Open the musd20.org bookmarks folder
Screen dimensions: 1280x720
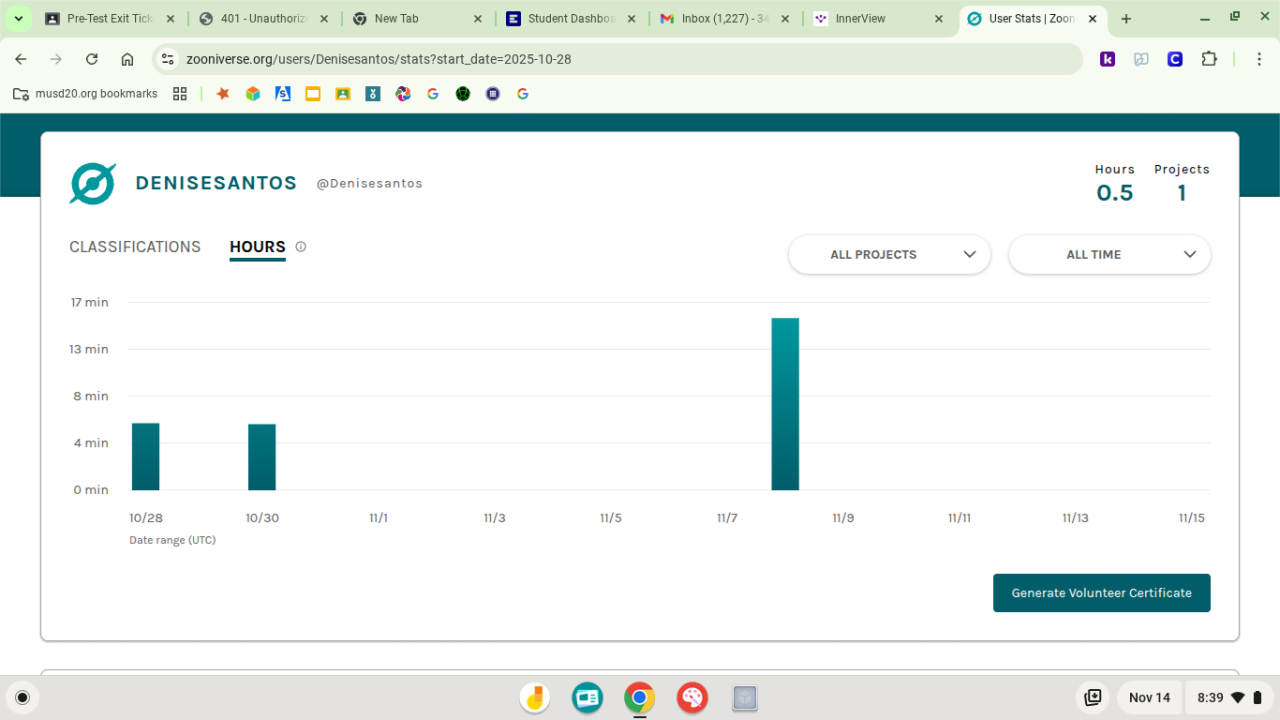tap(85, 94)
